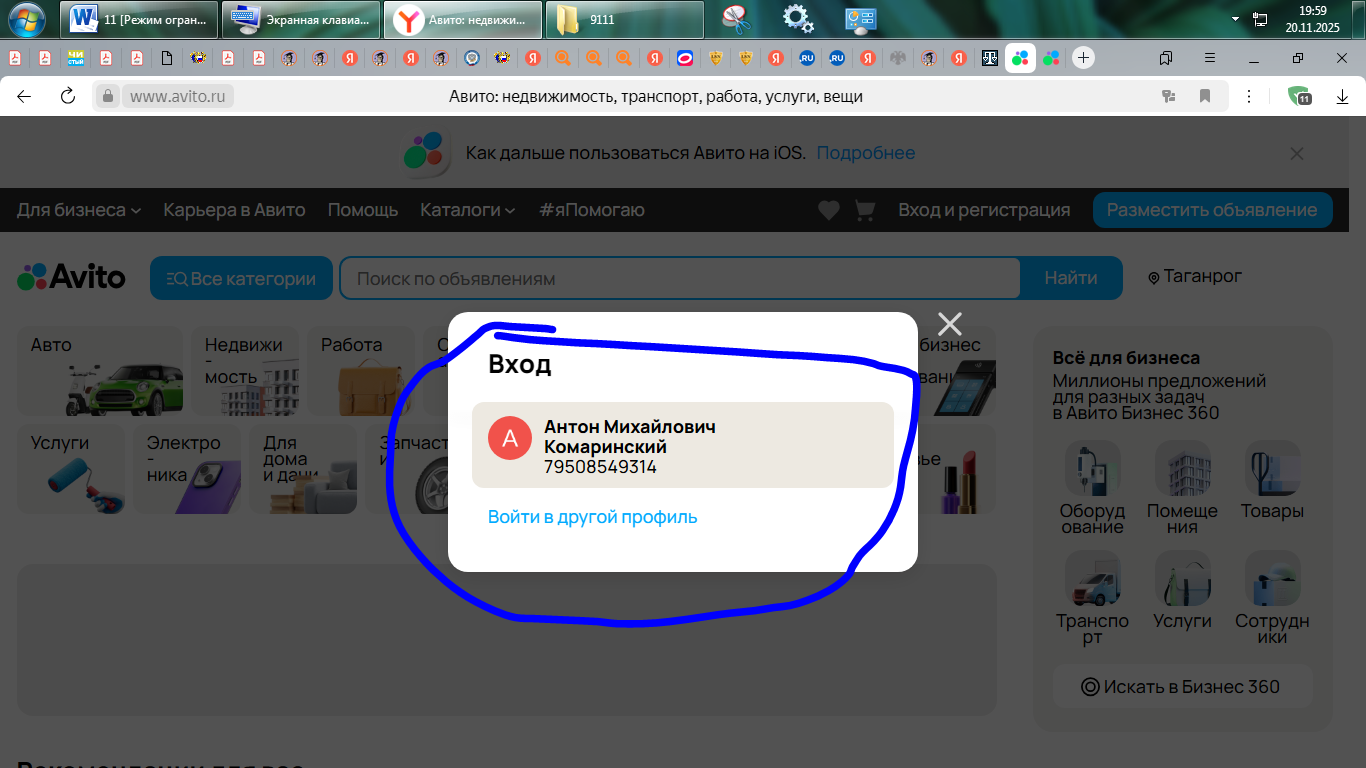Open the shopping cart icon
Image resolution: width=1366 pixels, height=768 pixels.
tap(864, 210)
